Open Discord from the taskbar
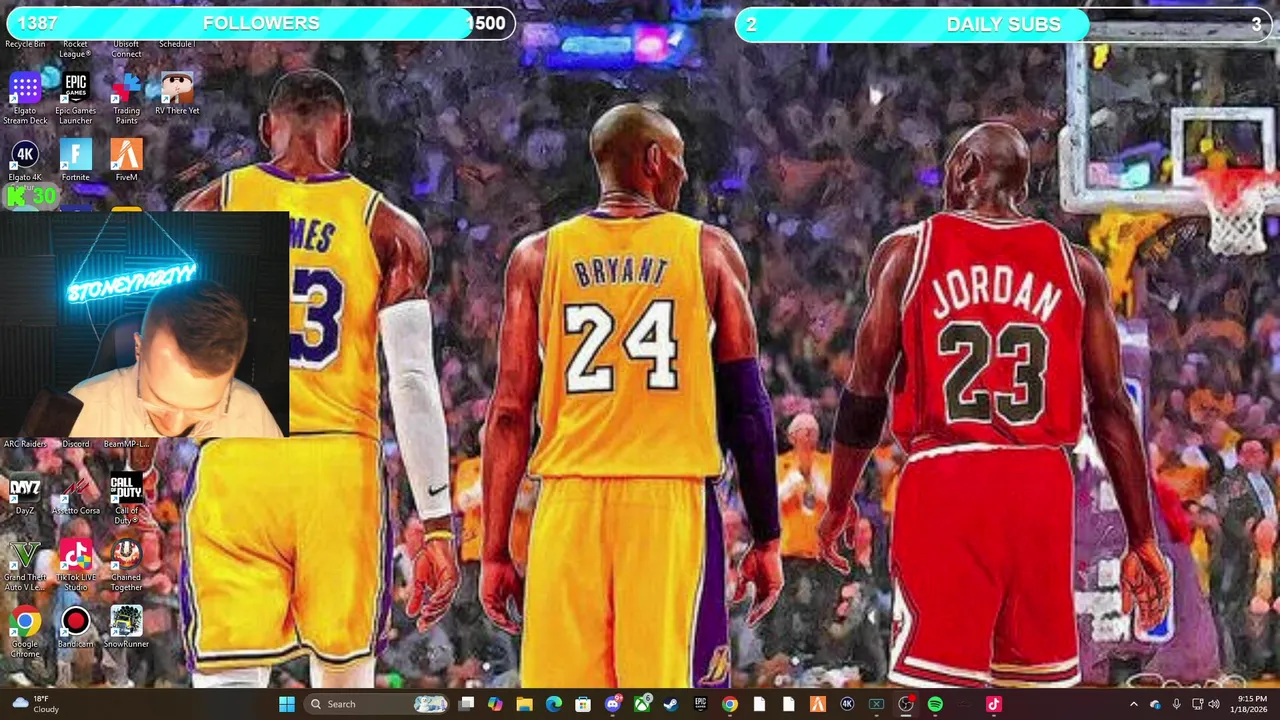1280x720 pixels. (x=612, y=704)
